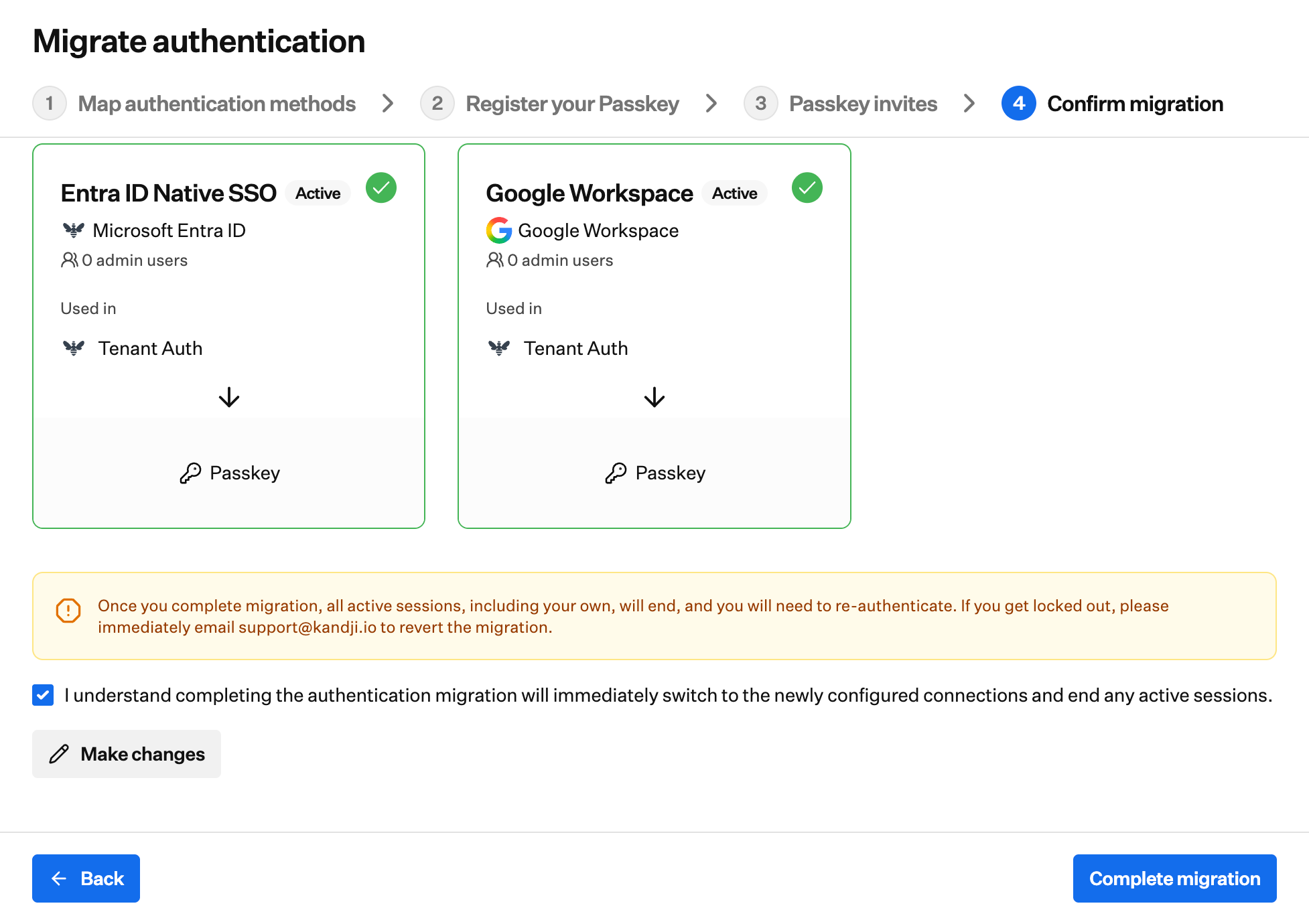Click Tenant Auth in the Entra ID card
This screenshot has height=924, width=1309.
click(150, 348)
